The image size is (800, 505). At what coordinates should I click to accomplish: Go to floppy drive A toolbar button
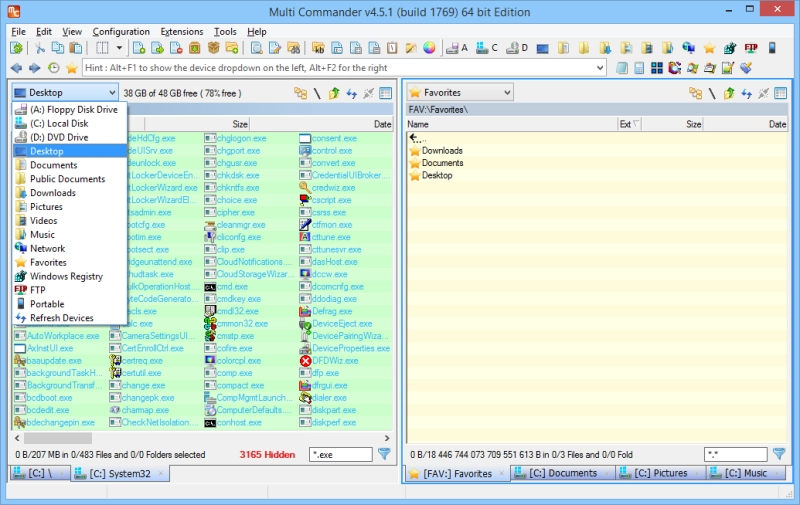pos(457,48)
